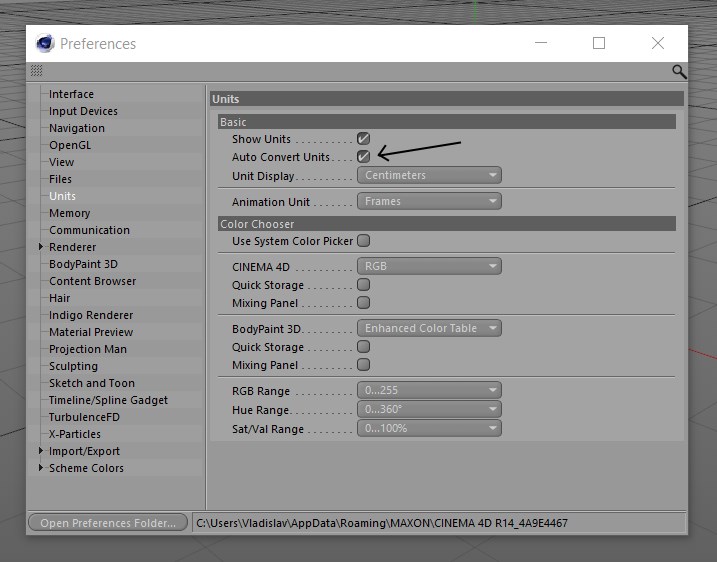Select Files preferences
The image size is (717, 562).
(x=60, y=179)
